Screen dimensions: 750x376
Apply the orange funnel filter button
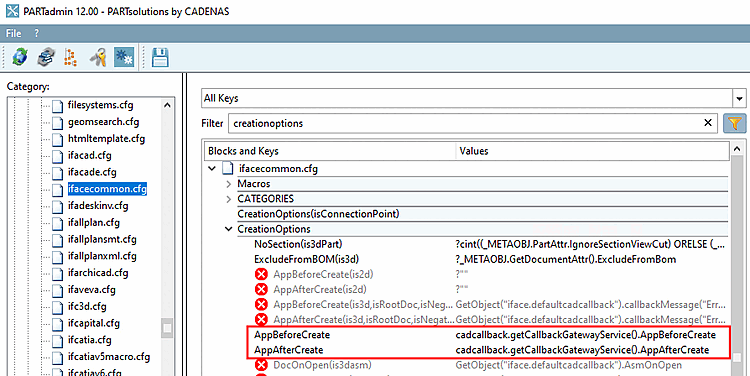tap(735, 123)
